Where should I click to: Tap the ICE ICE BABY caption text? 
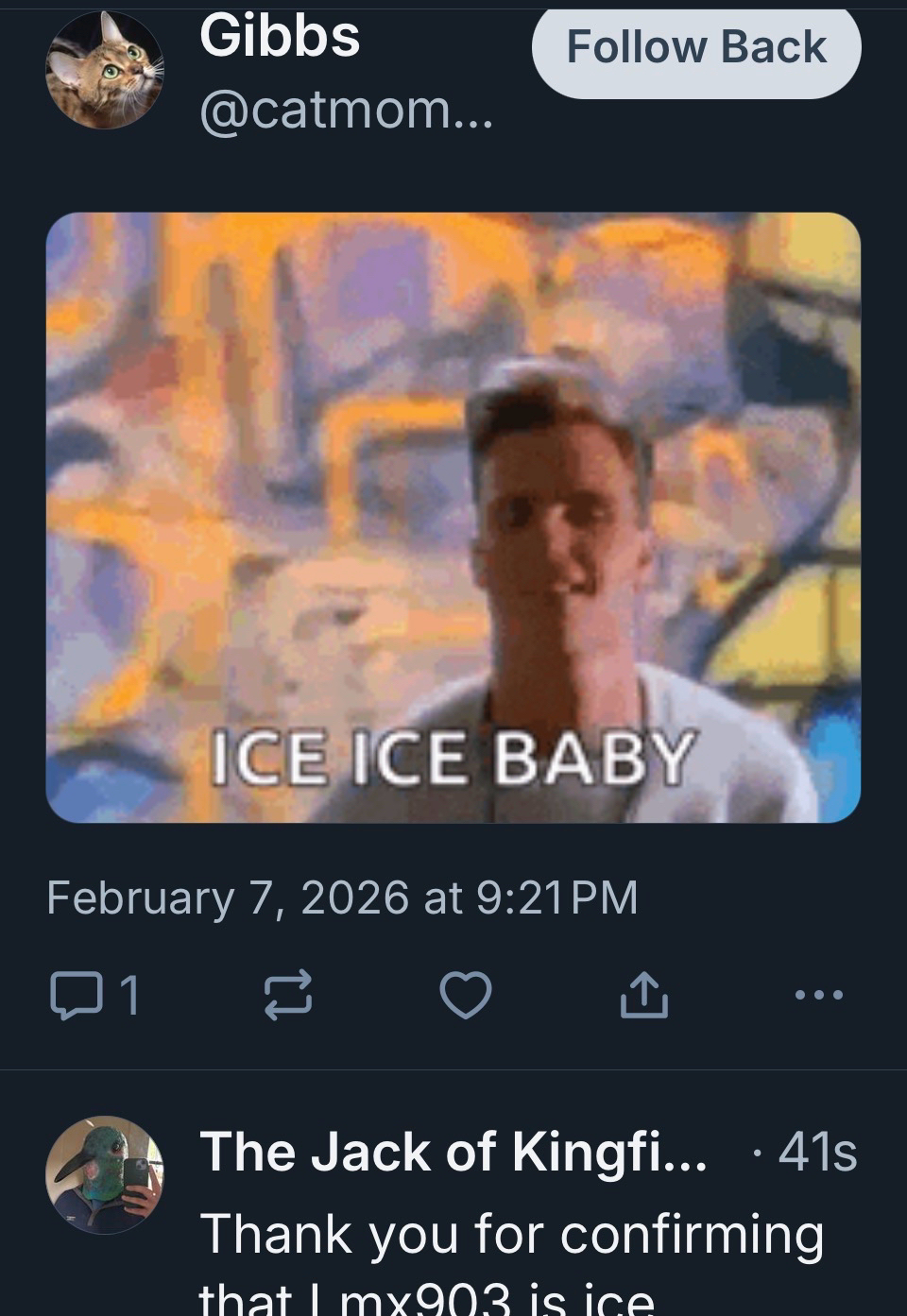click(452, 759)
